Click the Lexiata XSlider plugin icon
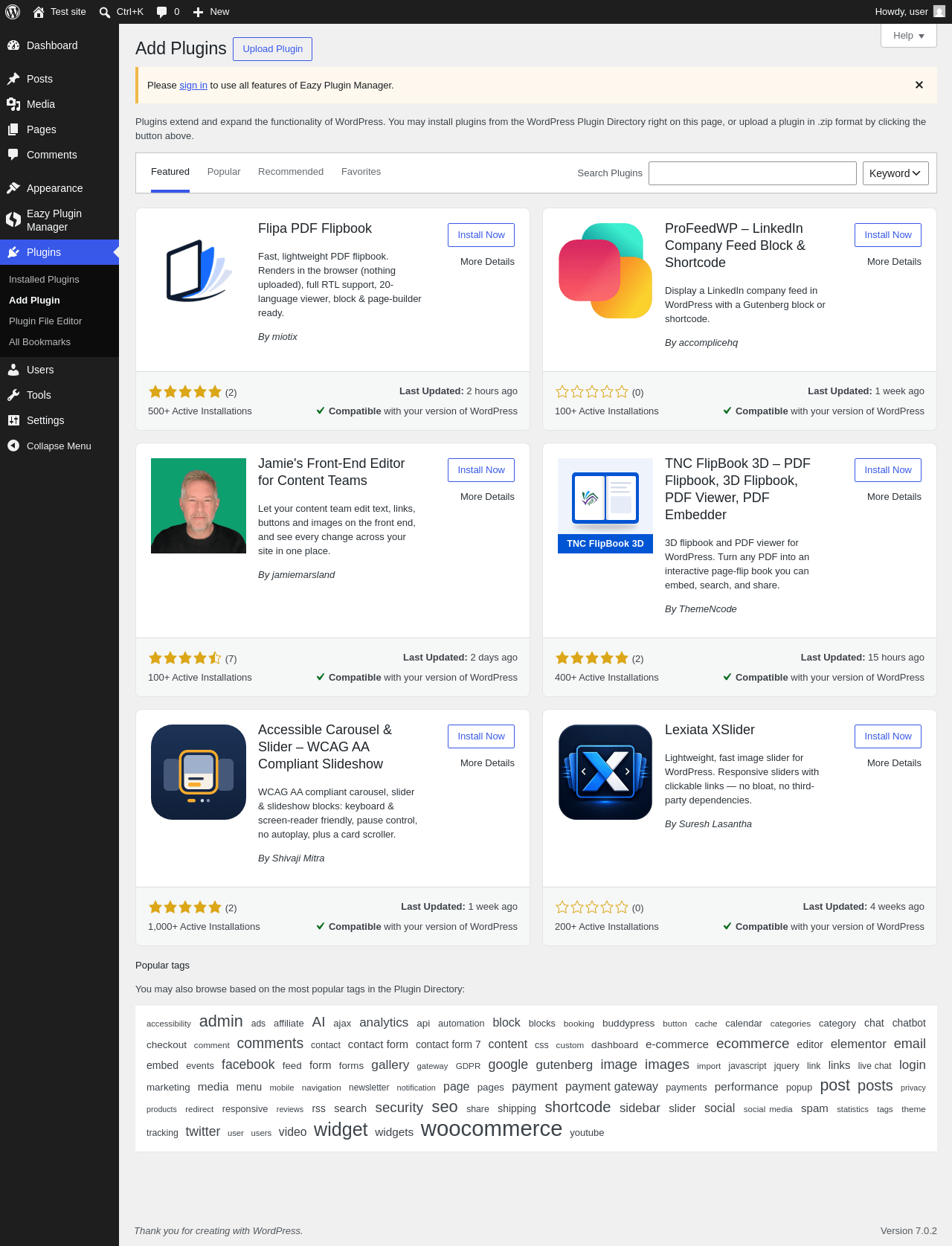Viewport: 952px width, 1246px height. (x=605, y=772)
